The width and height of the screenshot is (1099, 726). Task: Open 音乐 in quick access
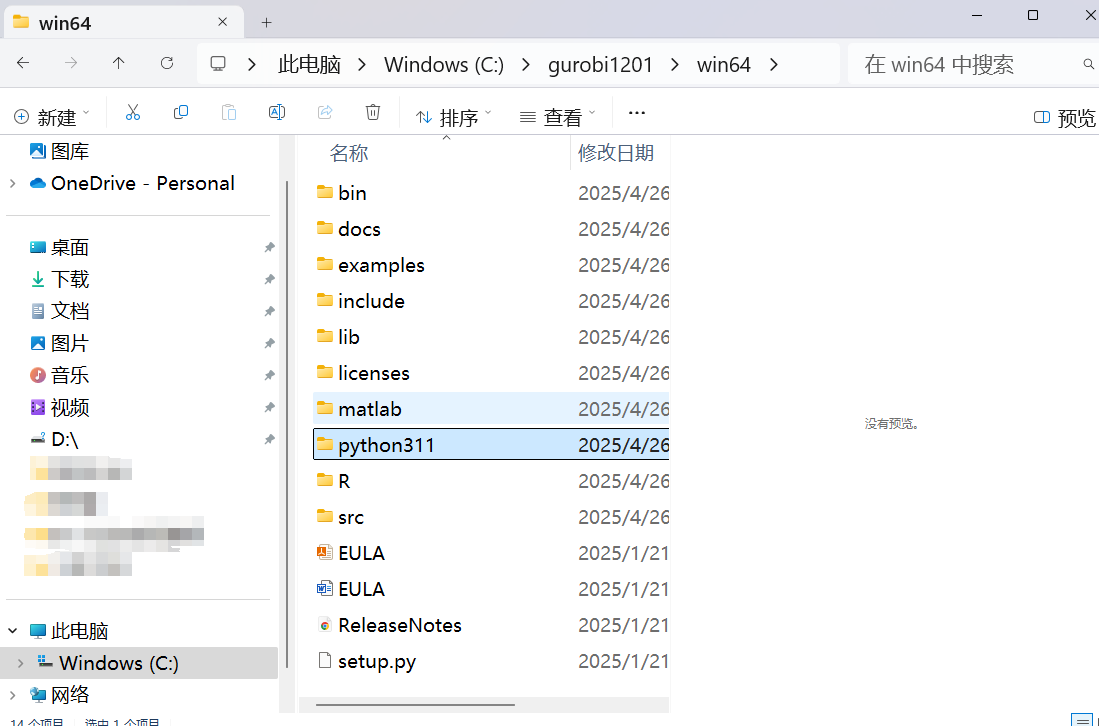[x=59, y=376]
